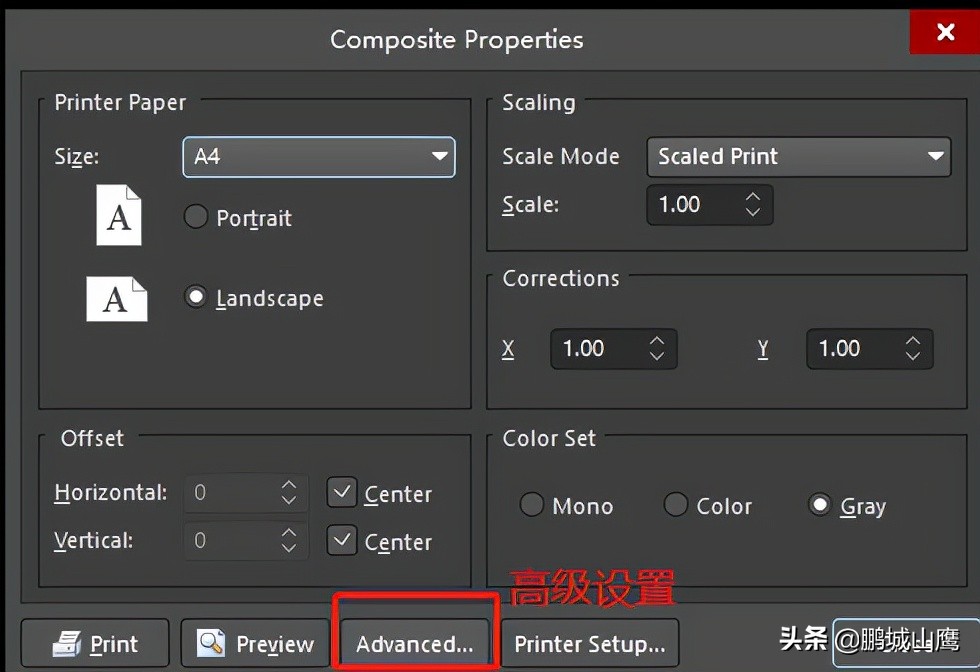Uncheck the Horizontal Center checkbox
Viewport: 980px width, 672px height.
click(341, 492)
